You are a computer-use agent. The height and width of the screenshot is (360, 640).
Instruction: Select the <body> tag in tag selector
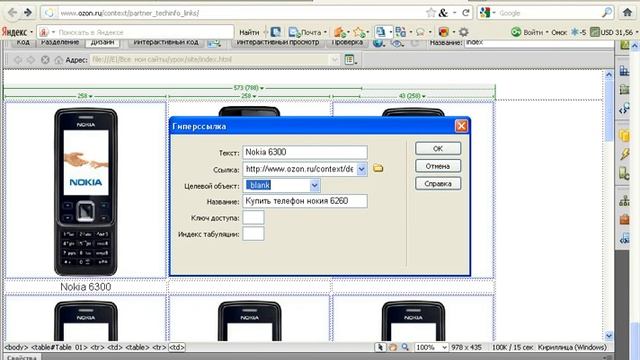(16, 347)
